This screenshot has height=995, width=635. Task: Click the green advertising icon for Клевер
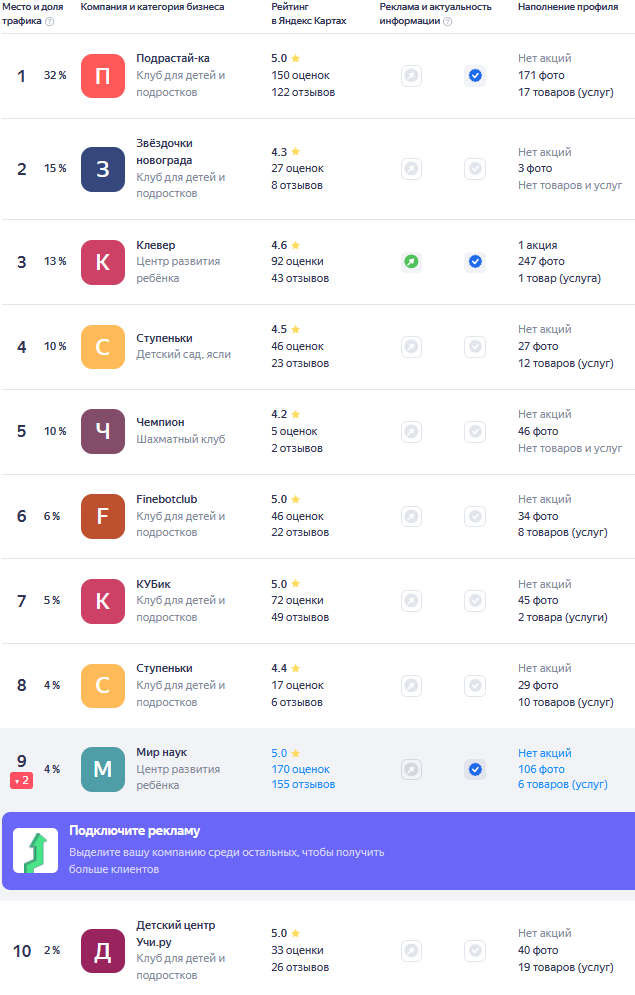tap(411, 262)
